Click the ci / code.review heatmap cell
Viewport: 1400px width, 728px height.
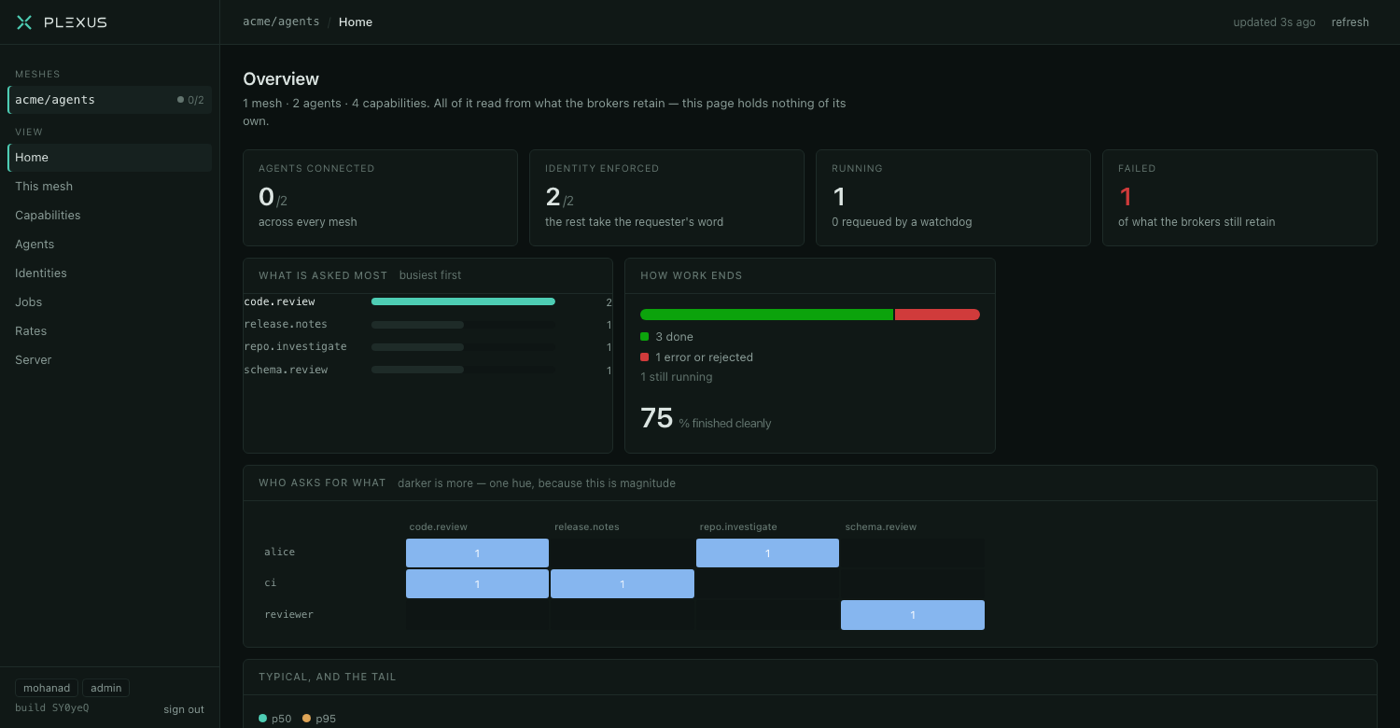[x=477, y=584]
